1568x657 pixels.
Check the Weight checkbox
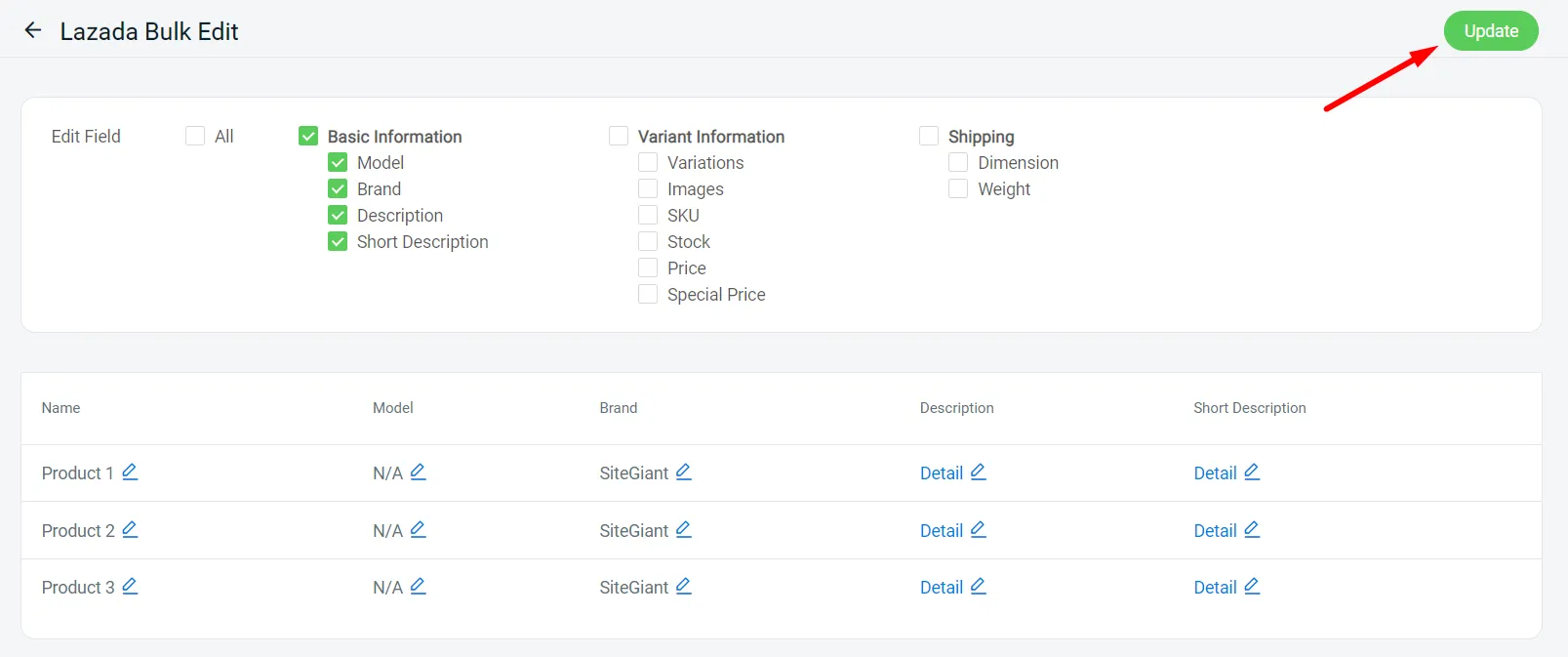958,188
